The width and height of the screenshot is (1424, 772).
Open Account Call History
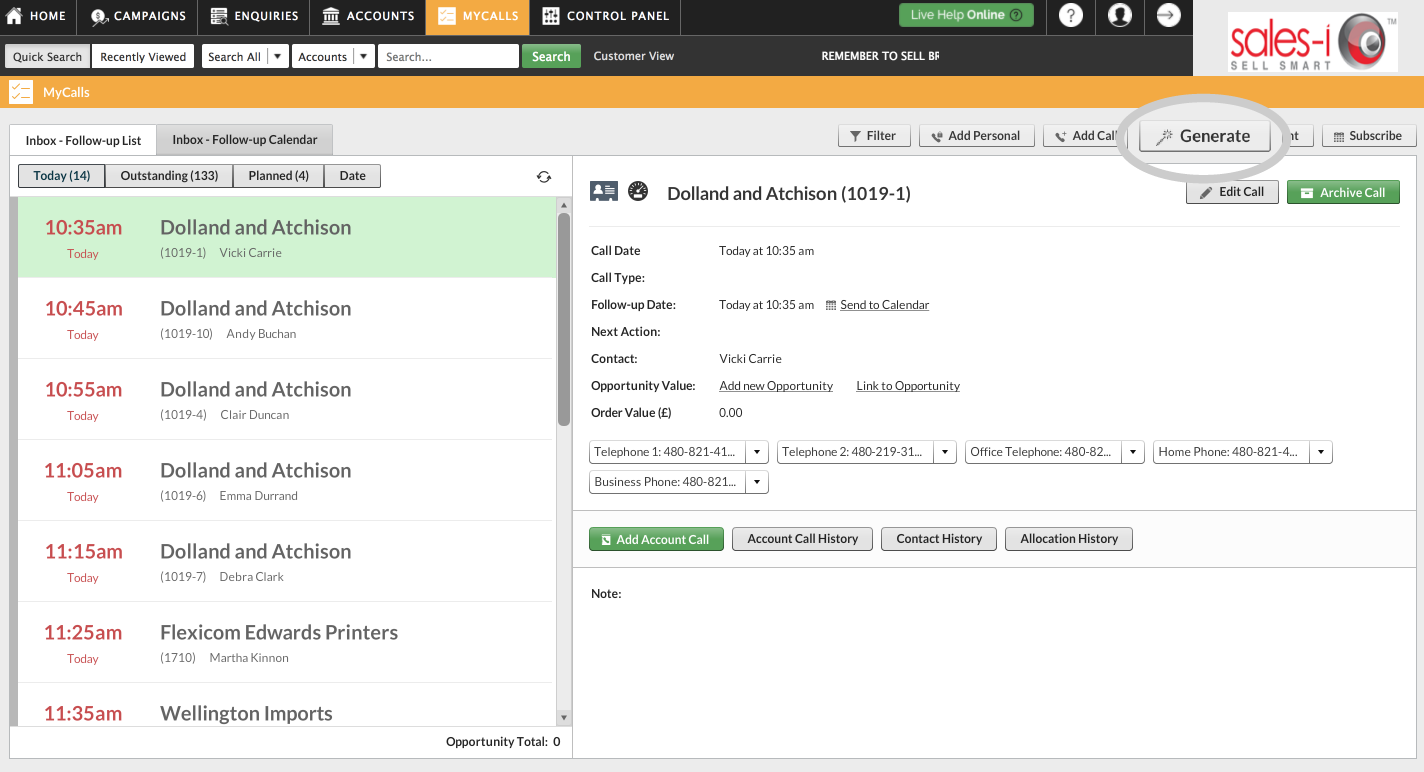(802, 539)
